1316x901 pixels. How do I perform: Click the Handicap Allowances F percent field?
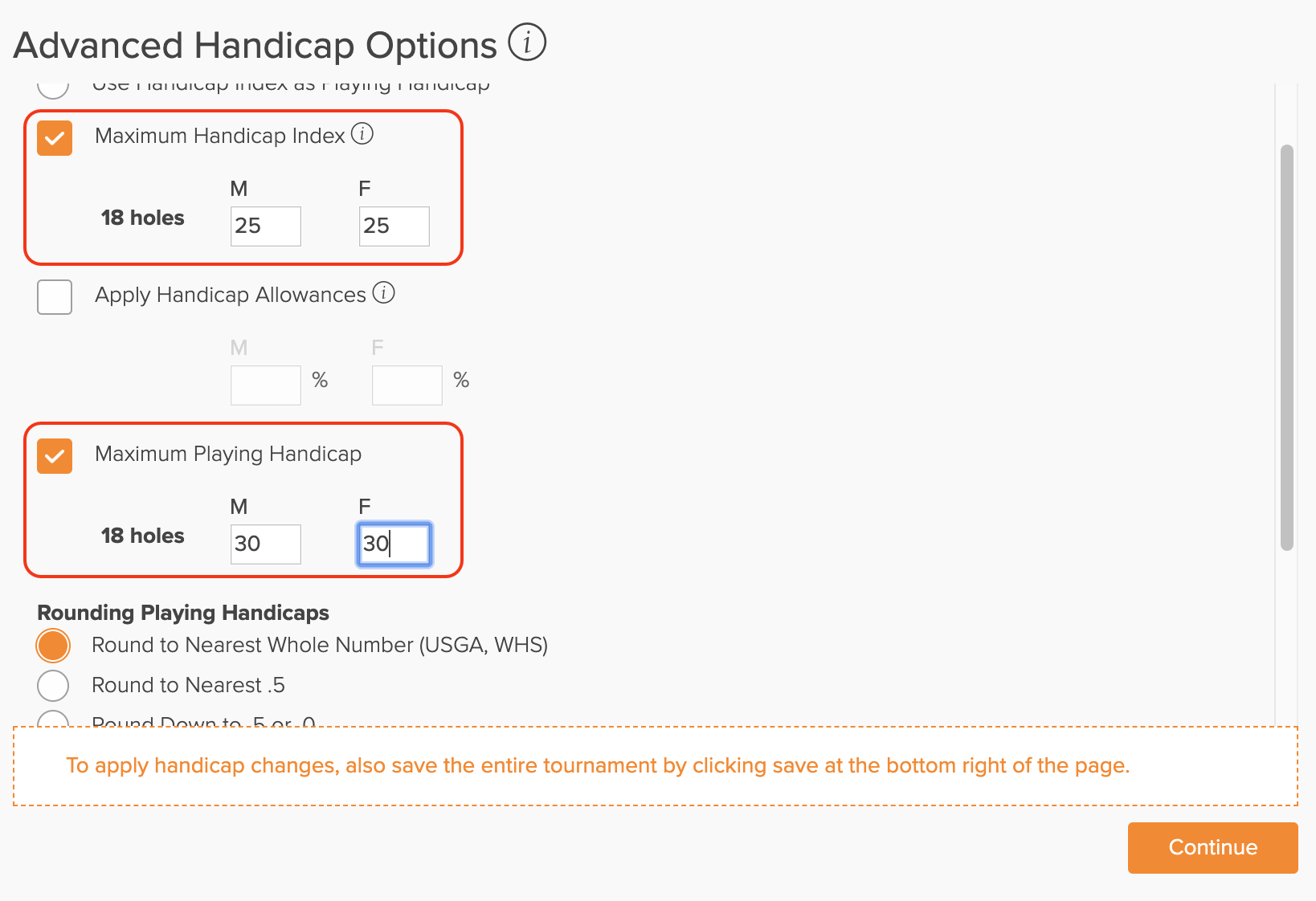click(407, 385)
